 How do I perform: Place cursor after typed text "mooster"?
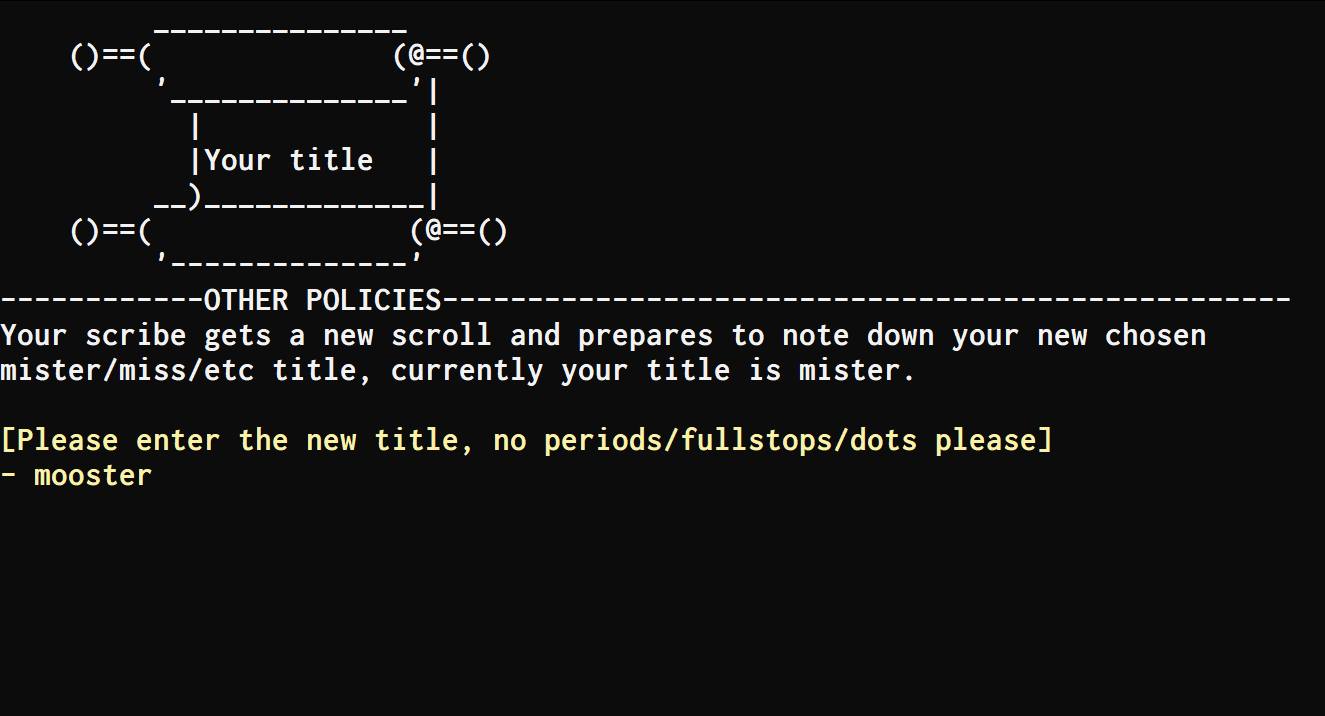pos(153,475)
